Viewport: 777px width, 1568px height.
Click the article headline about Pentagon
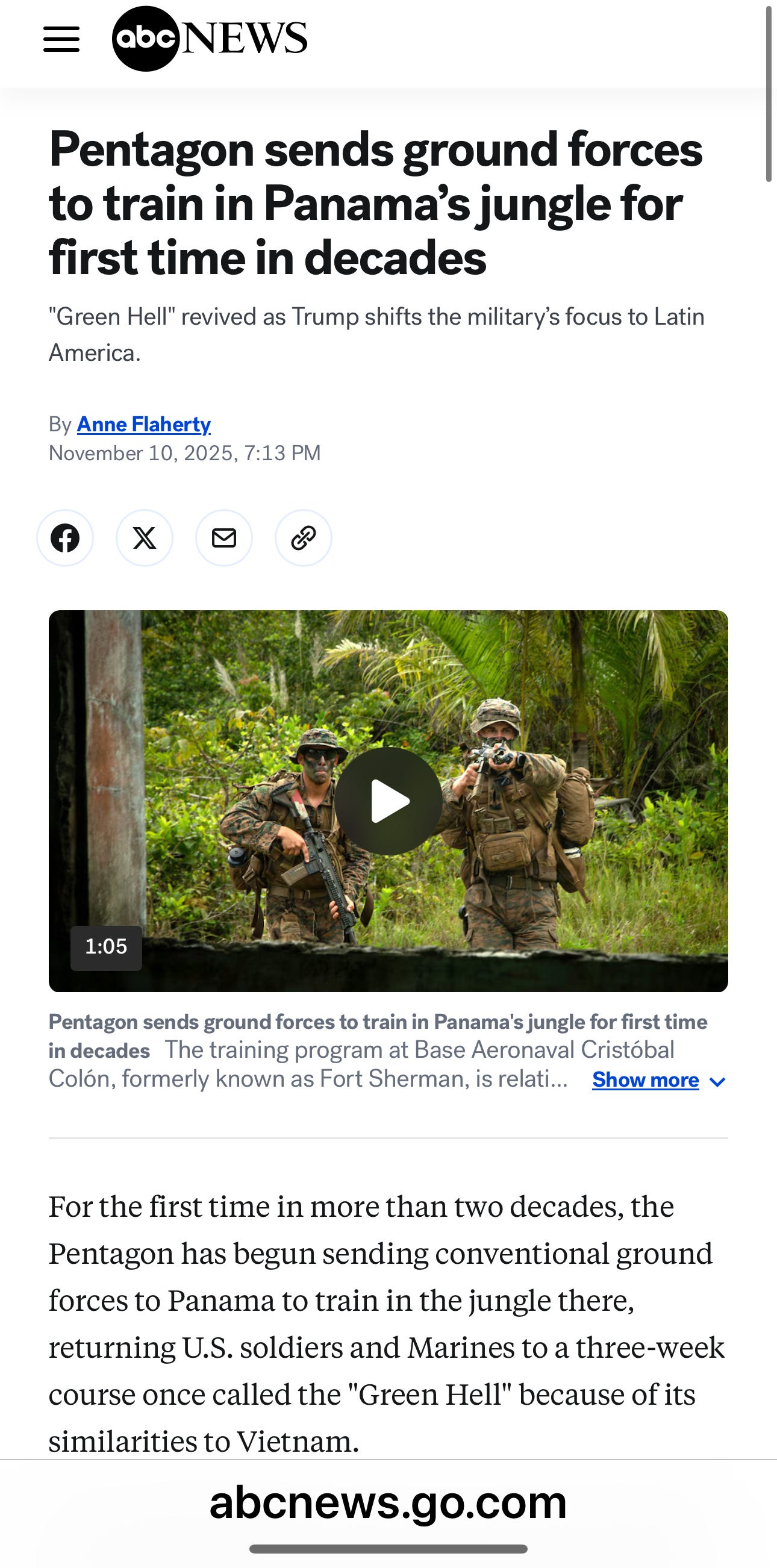click(376, 202)
